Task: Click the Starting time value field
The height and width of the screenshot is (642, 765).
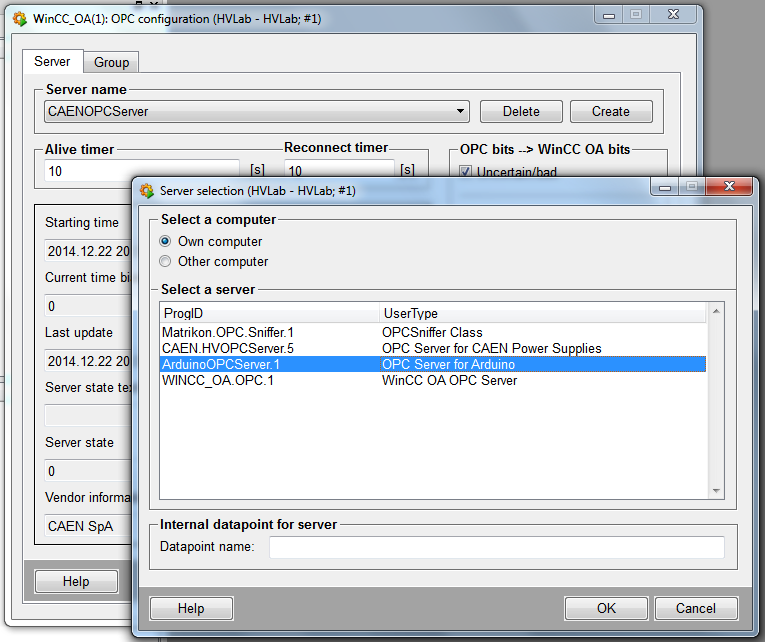Action: [88, 251]
